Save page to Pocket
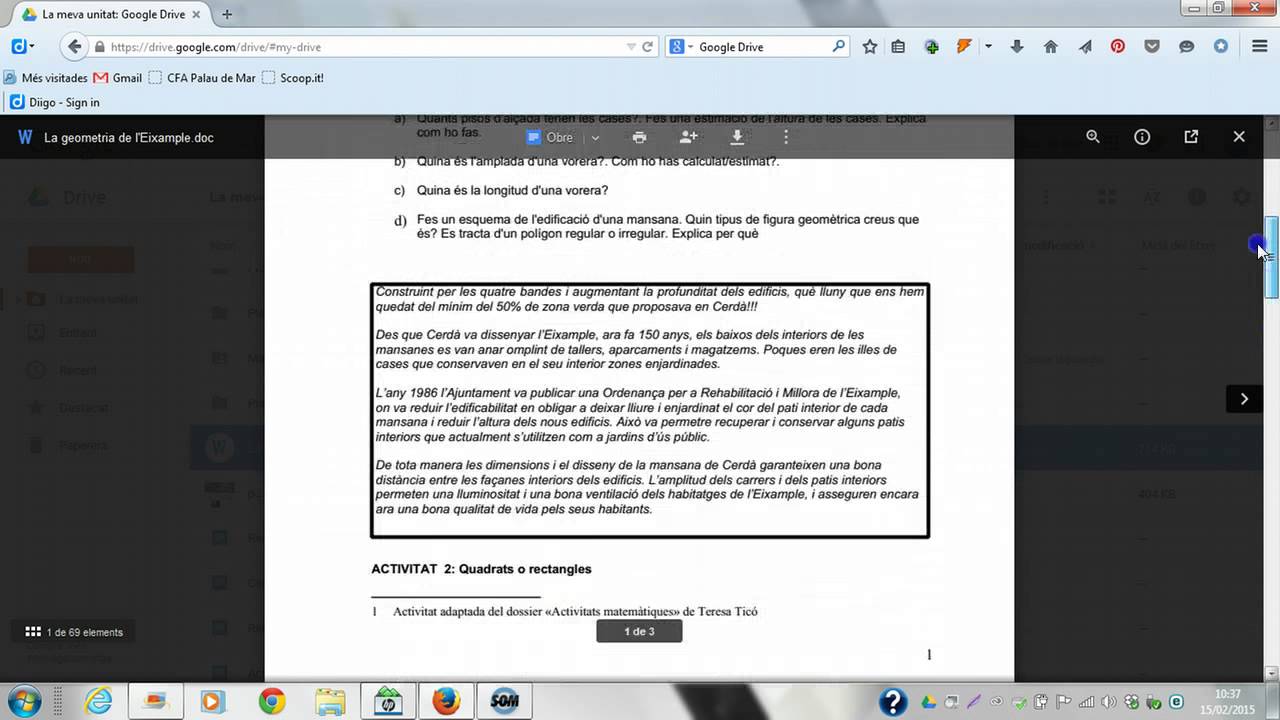 click(1152, 47)
